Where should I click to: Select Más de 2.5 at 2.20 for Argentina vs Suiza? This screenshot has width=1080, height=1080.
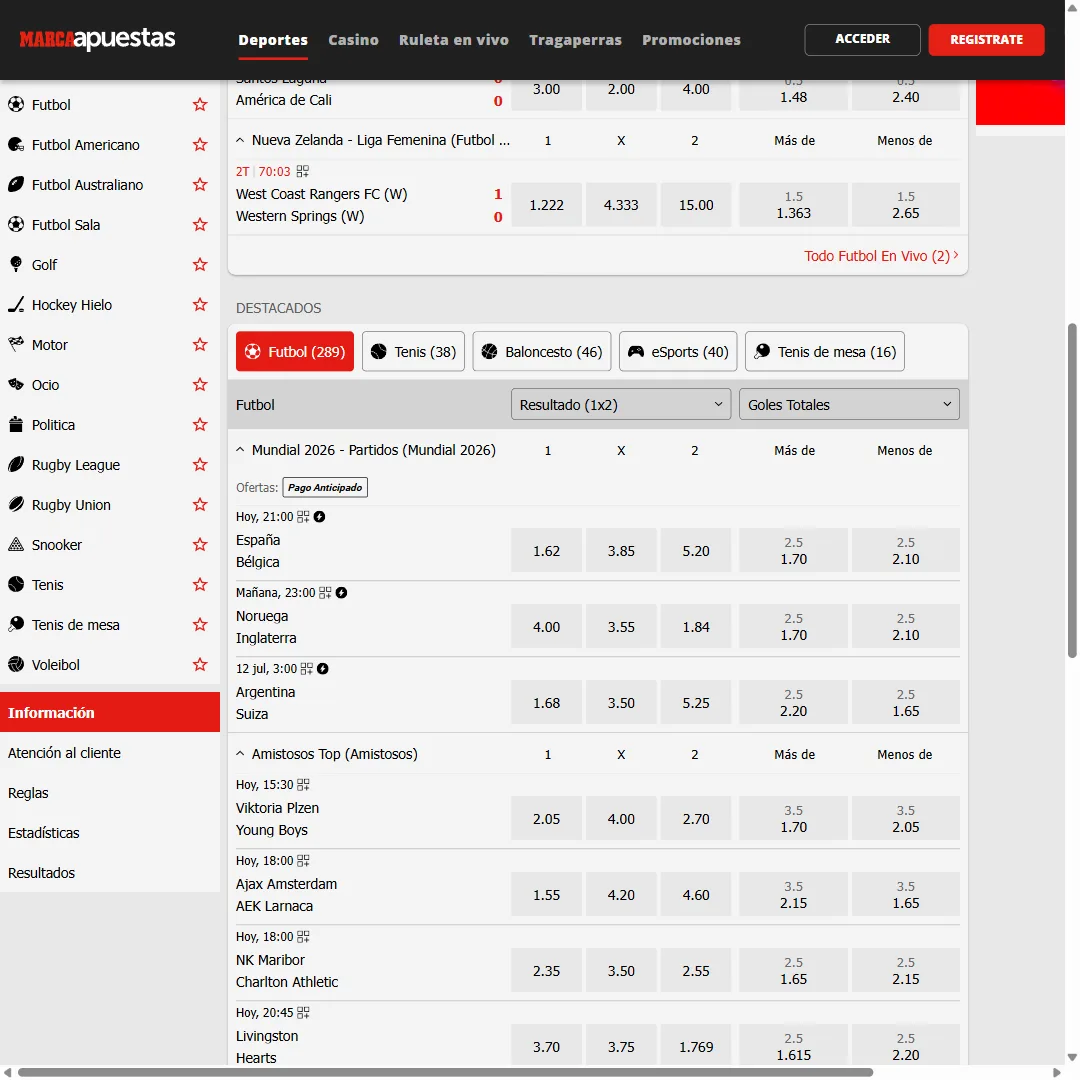[x=793, y=703]
